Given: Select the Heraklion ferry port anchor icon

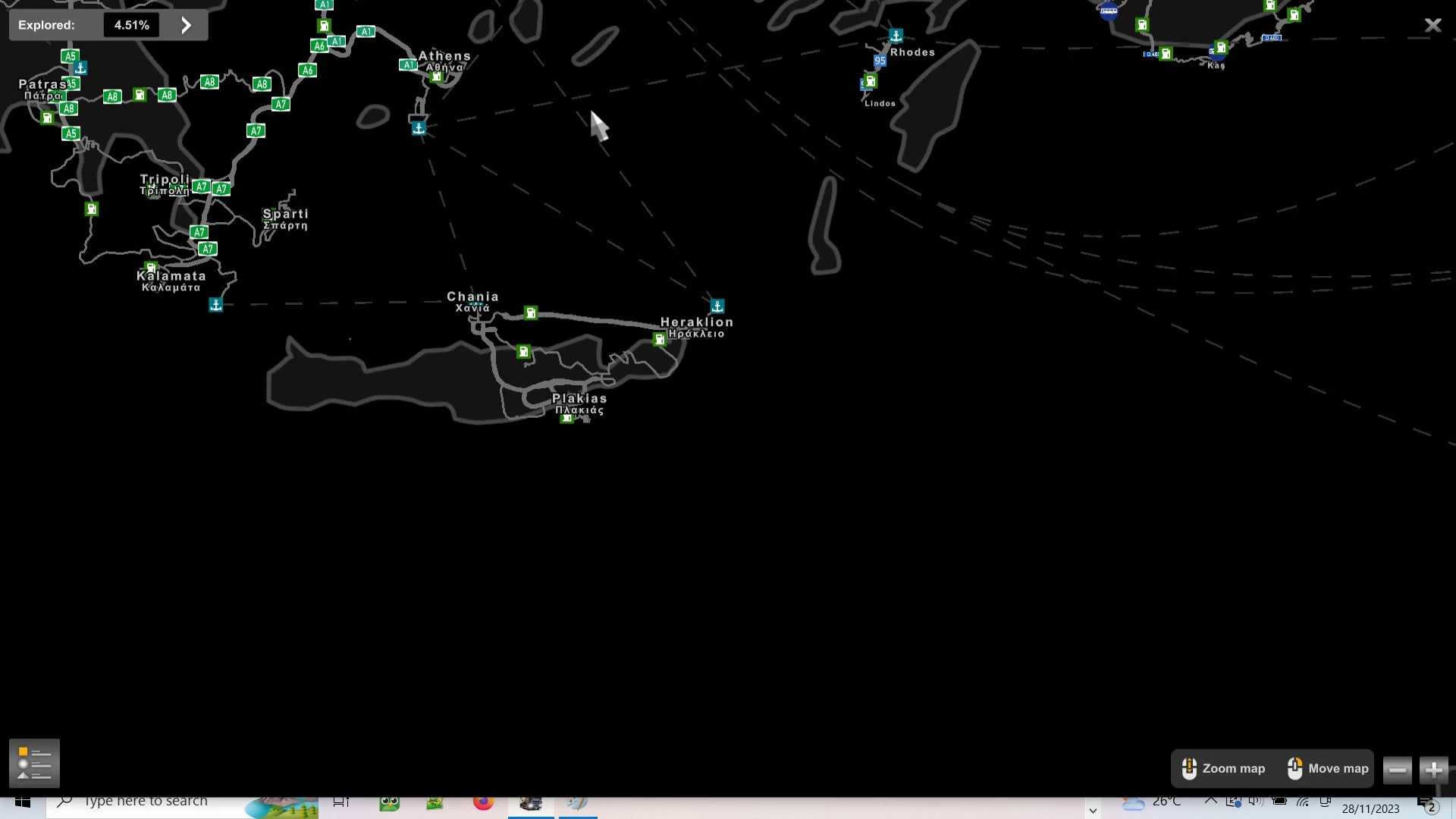Looking at the screenshot, I should 717,306.
